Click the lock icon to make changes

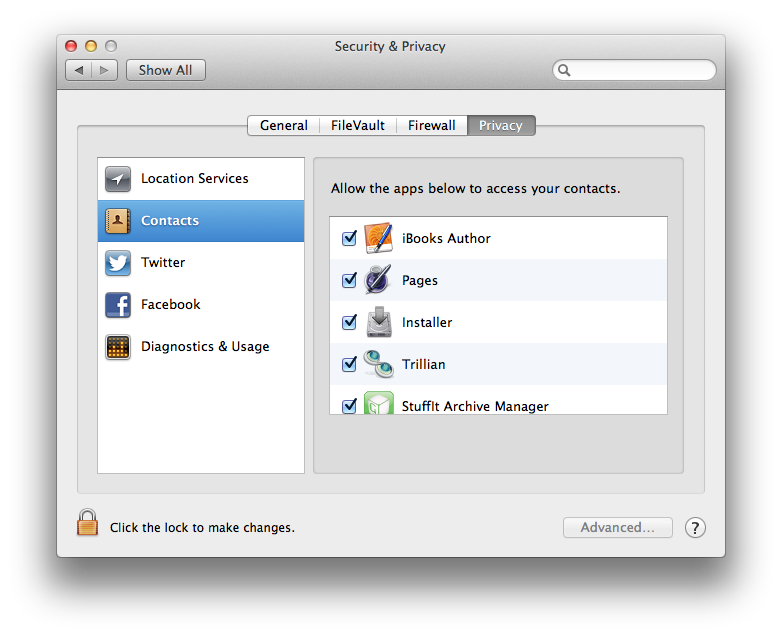(x=88, y=523)
